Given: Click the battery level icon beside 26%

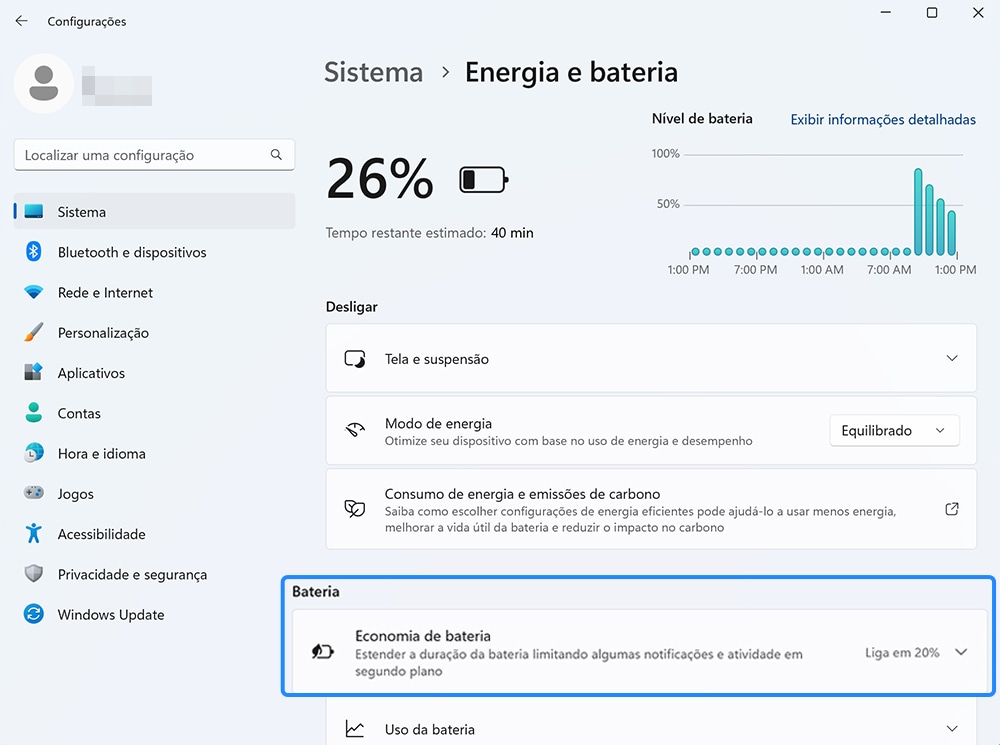Looking at the screenshot, I should pyautogui.click(x=483, y=179).
